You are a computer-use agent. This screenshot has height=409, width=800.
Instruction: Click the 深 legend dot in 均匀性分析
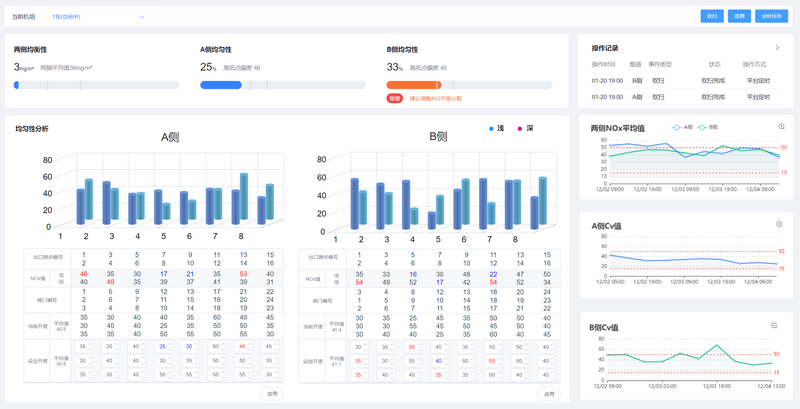pos(519,129)
